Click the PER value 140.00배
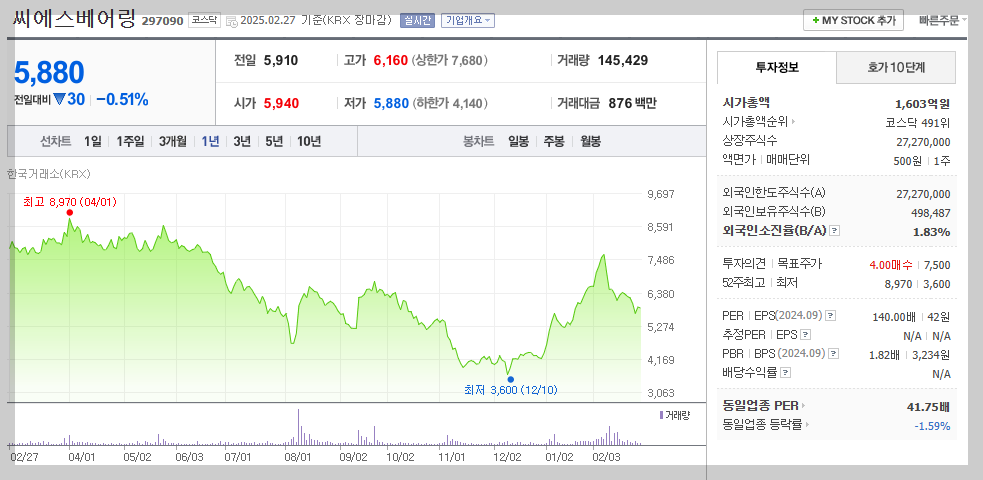 [x=894, y=316]
